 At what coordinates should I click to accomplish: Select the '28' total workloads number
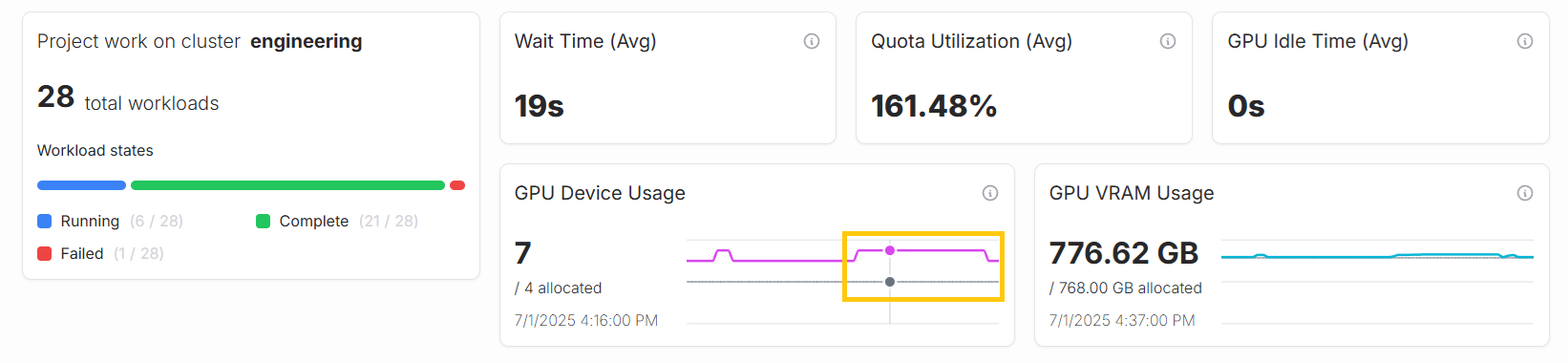[55, 96]
